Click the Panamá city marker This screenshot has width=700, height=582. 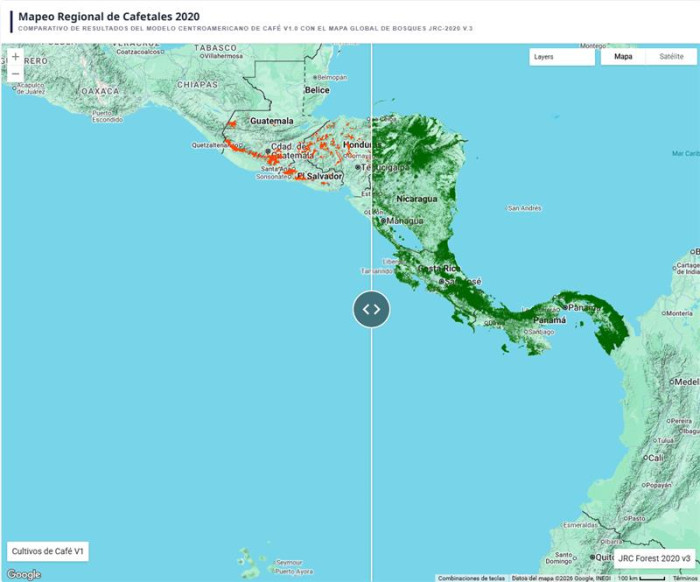(565, 307)
